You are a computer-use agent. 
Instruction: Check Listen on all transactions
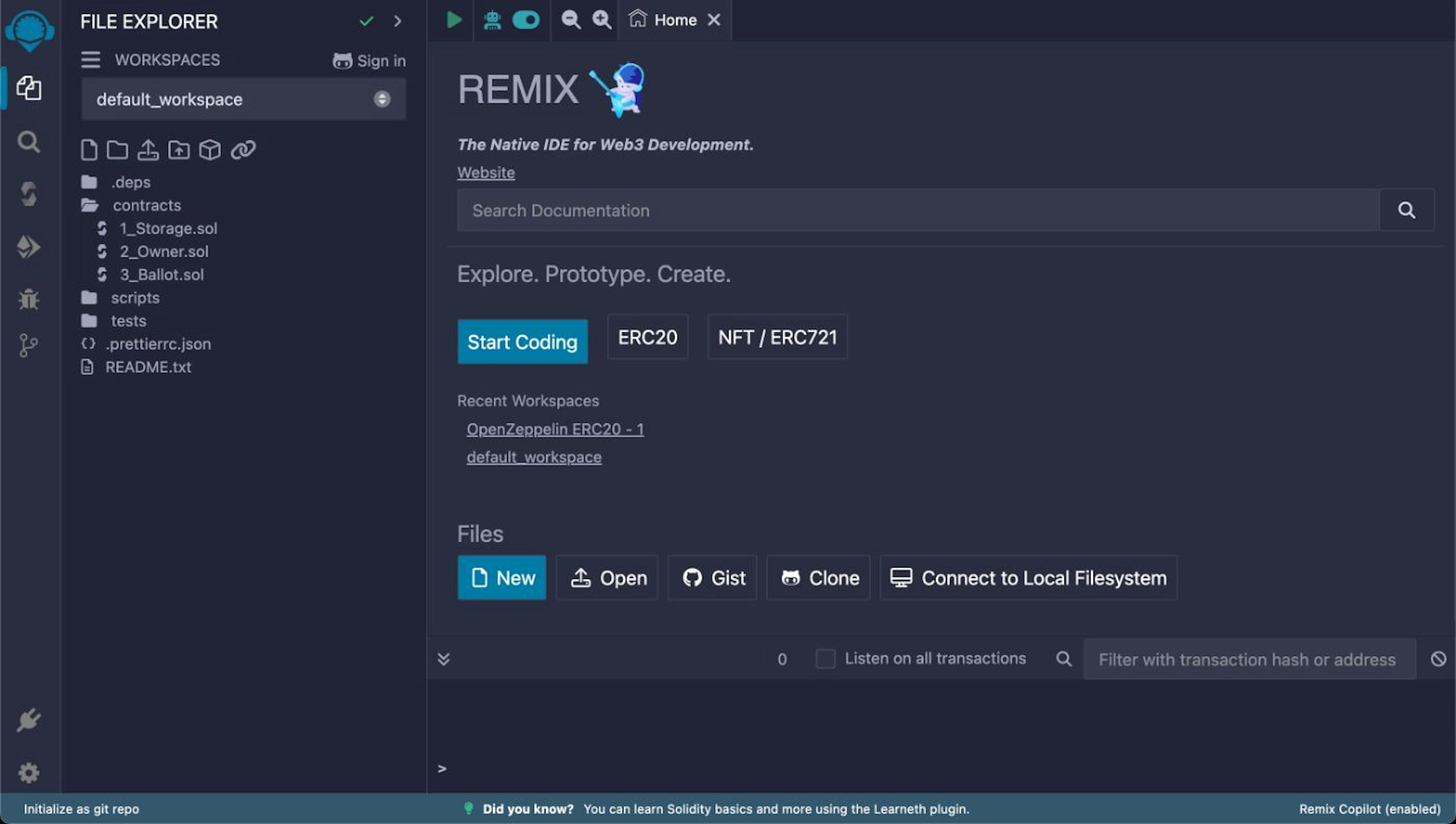click(x=825, y=659)
